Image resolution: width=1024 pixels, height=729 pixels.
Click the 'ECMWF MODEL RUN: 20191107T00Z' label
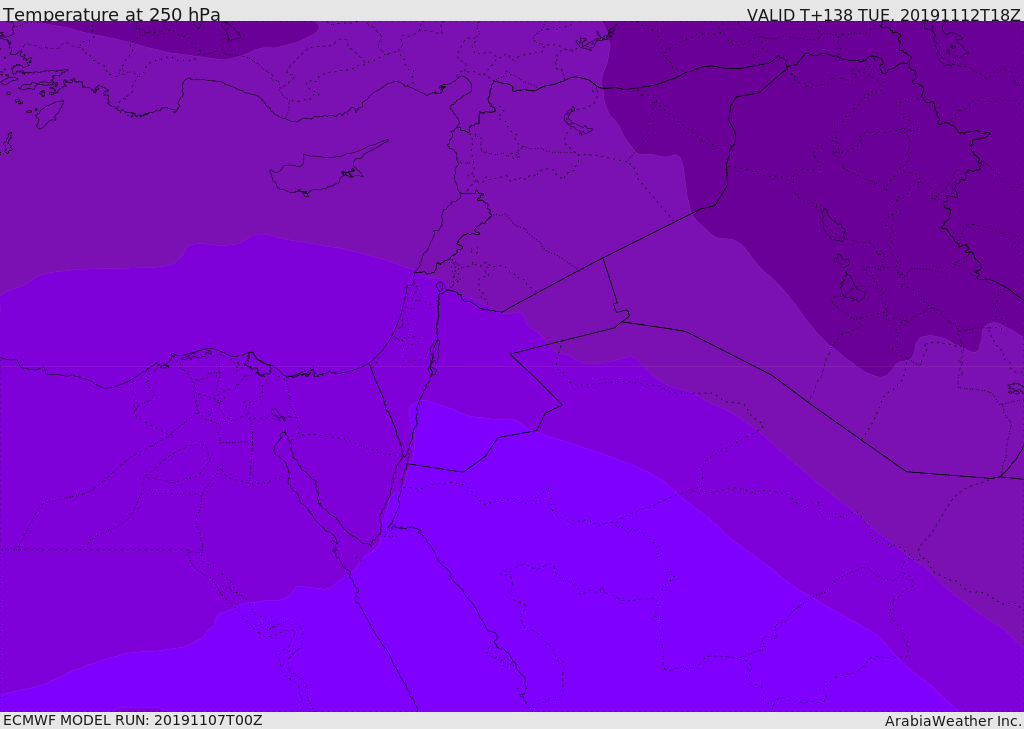click(x=133, y=720)
